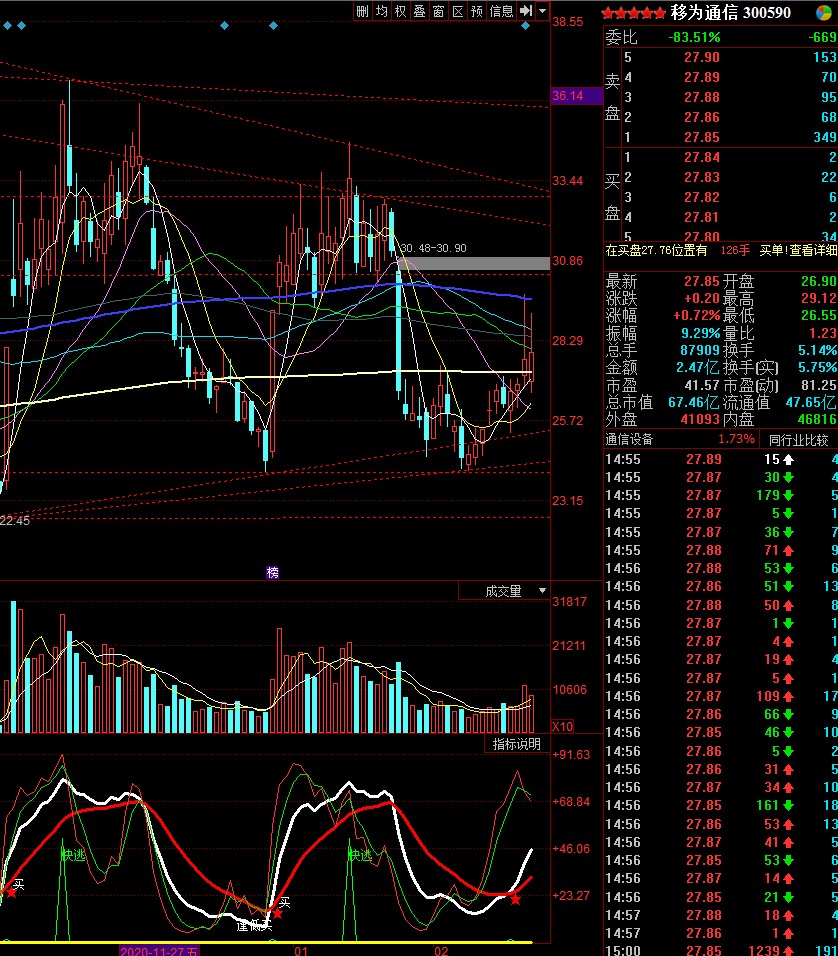Click the 14:55 tick row with volume 179

(x=721, y=495)
